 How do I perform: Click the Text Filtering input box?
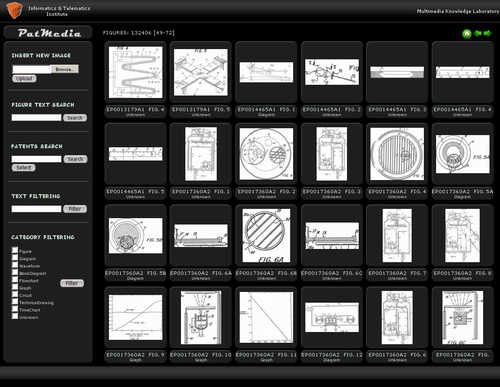click(37, 209)
